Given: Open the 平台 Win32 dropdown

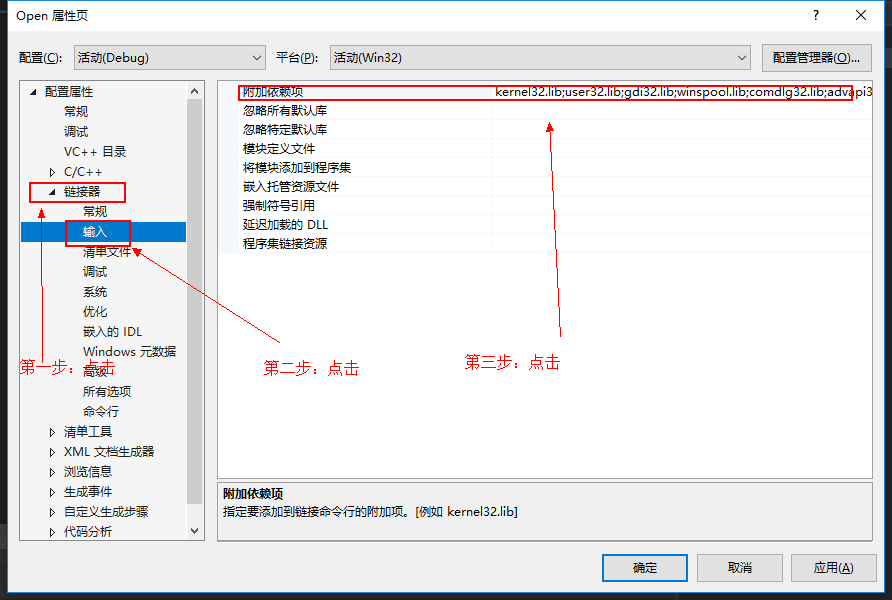Looking at the screenshot, I should click(540, 57).
